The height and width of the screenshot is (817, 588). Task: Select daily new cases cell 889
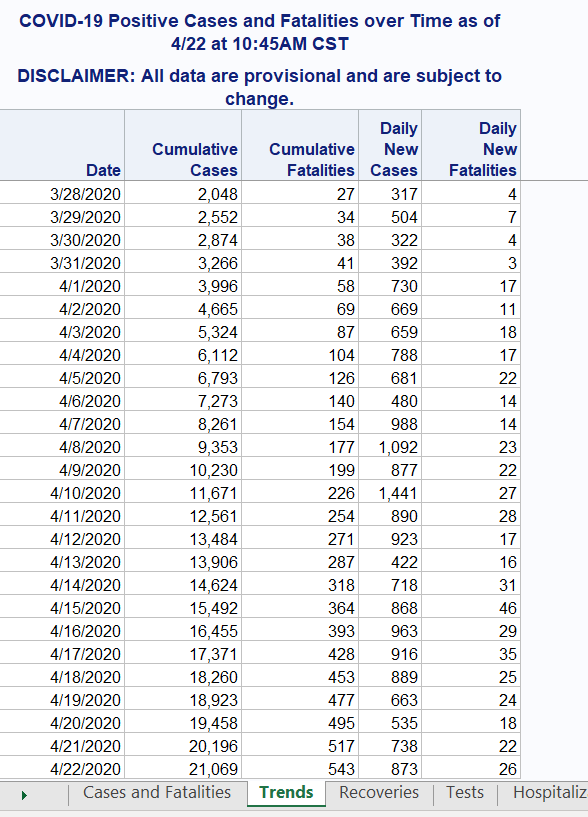pyautogui.click(x=390, y=676)
